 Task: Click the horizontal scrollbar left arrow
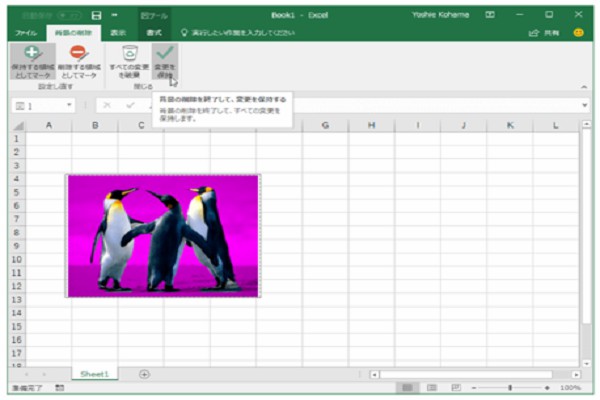374,374
